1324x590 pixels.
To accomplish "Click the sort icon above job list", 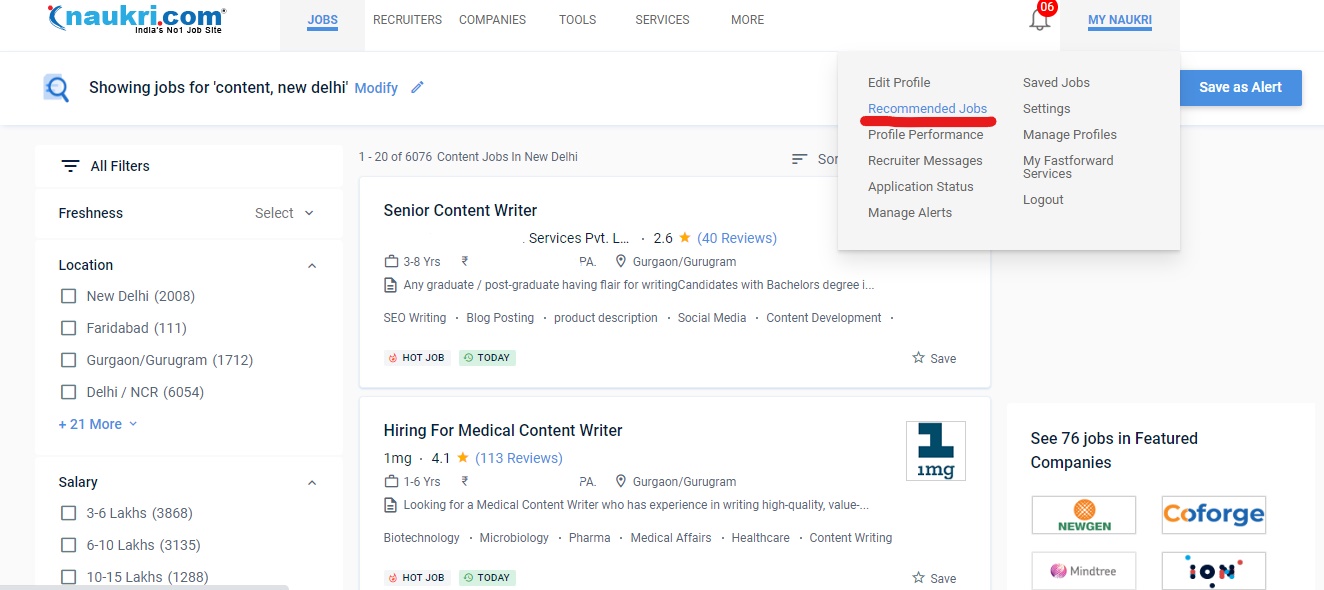I will pos(799,159).
